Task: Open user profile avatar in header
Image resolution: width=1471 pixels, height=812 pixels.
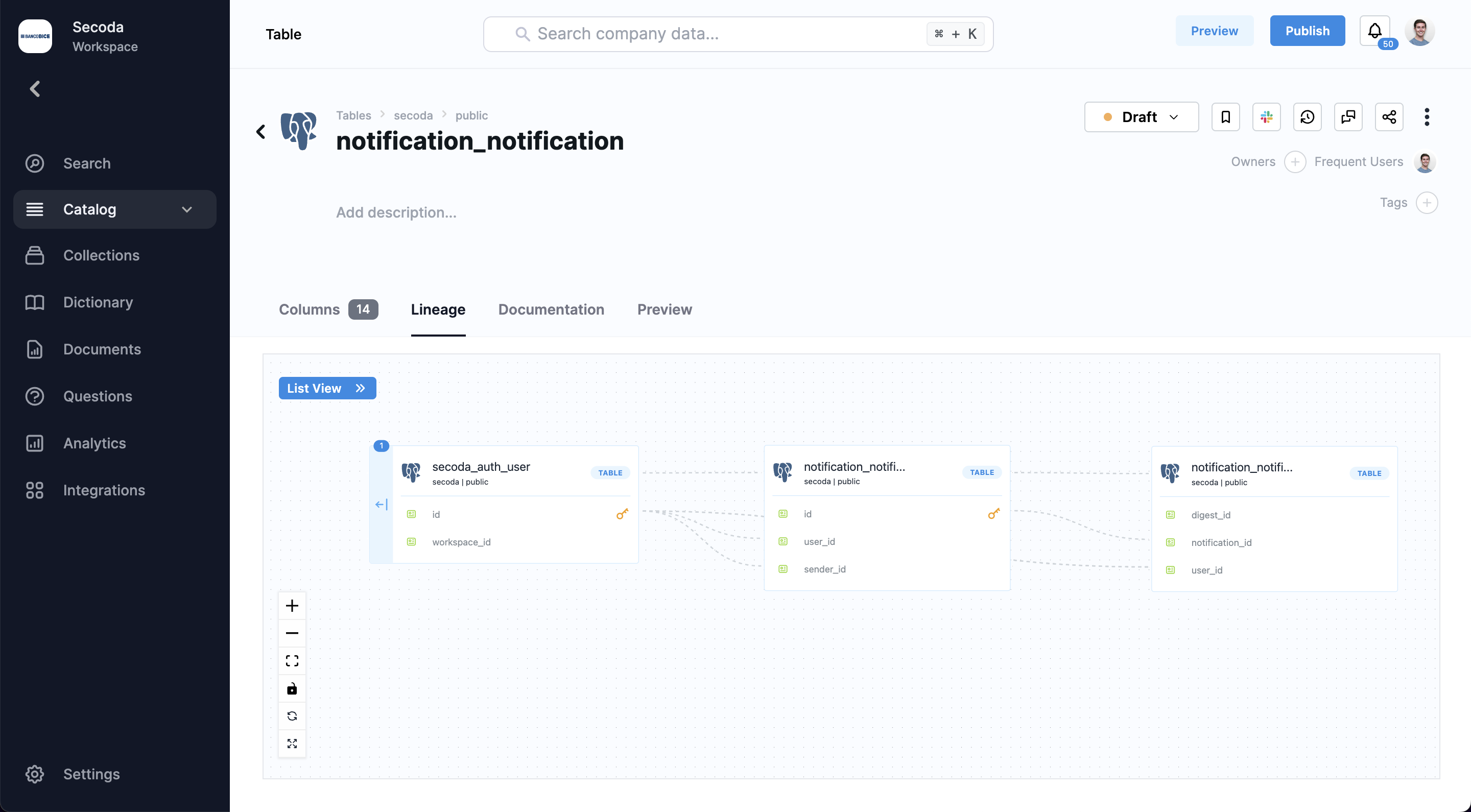Action: tap(1419, 31)
